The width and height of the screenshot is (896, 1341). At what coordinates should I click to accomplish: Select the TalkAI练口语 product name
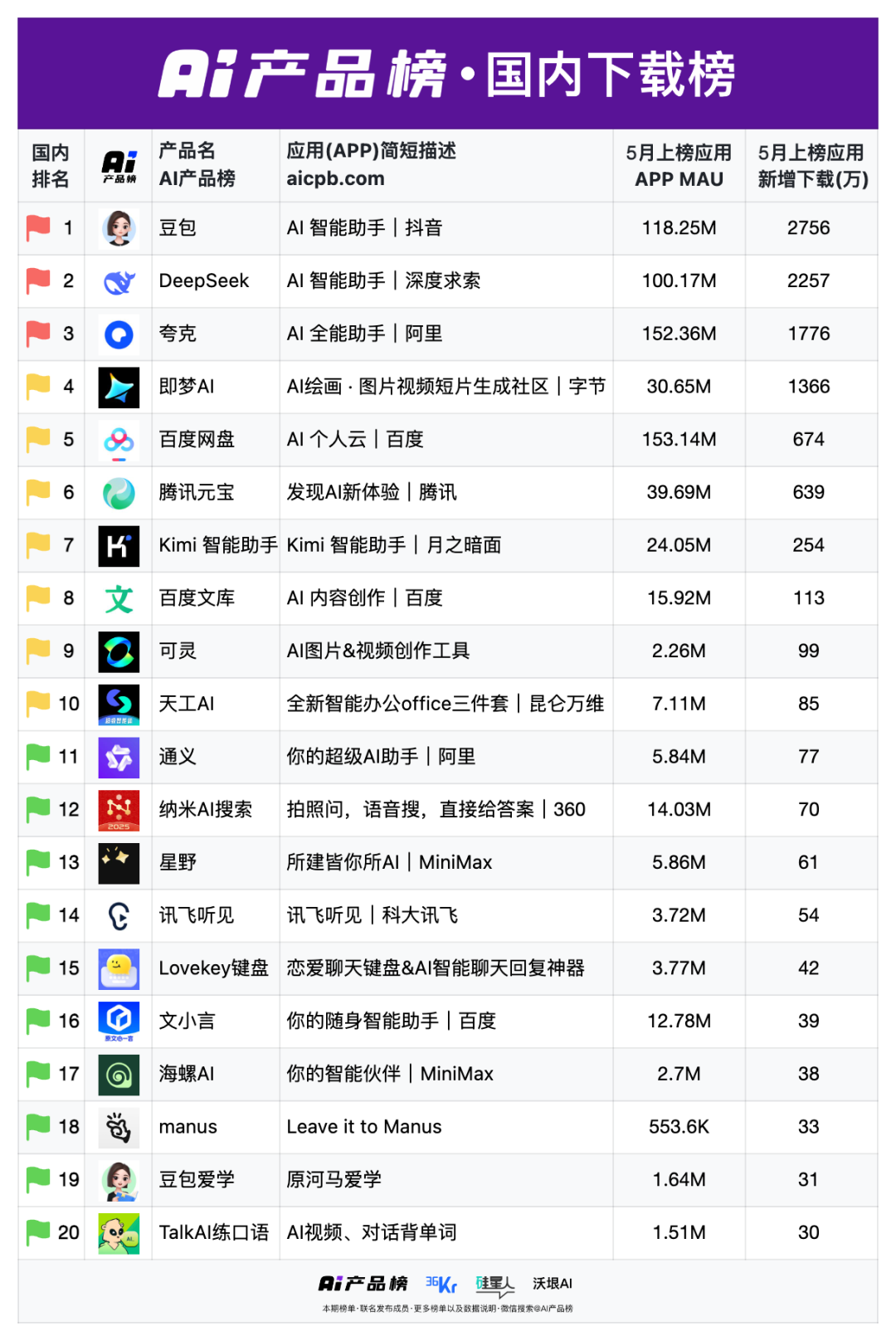[x=214, y=1232]
